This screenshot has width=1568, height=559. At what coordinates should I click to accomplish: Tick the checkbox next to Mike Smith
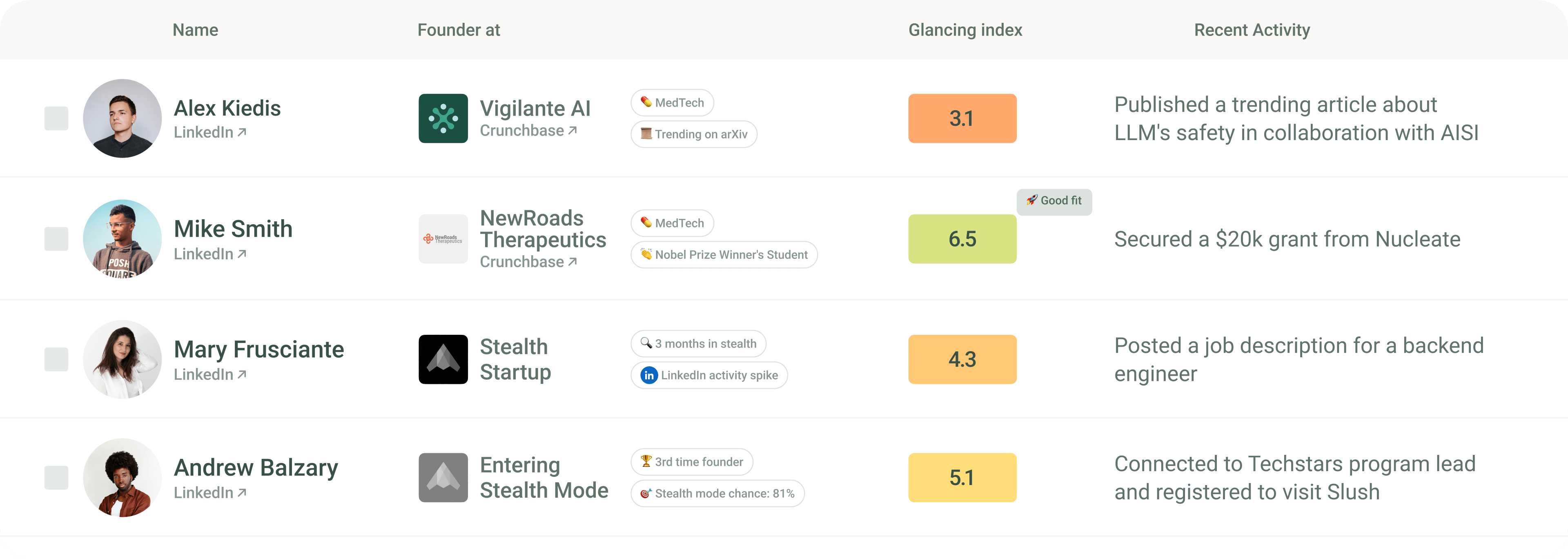(x=56, y=239)
